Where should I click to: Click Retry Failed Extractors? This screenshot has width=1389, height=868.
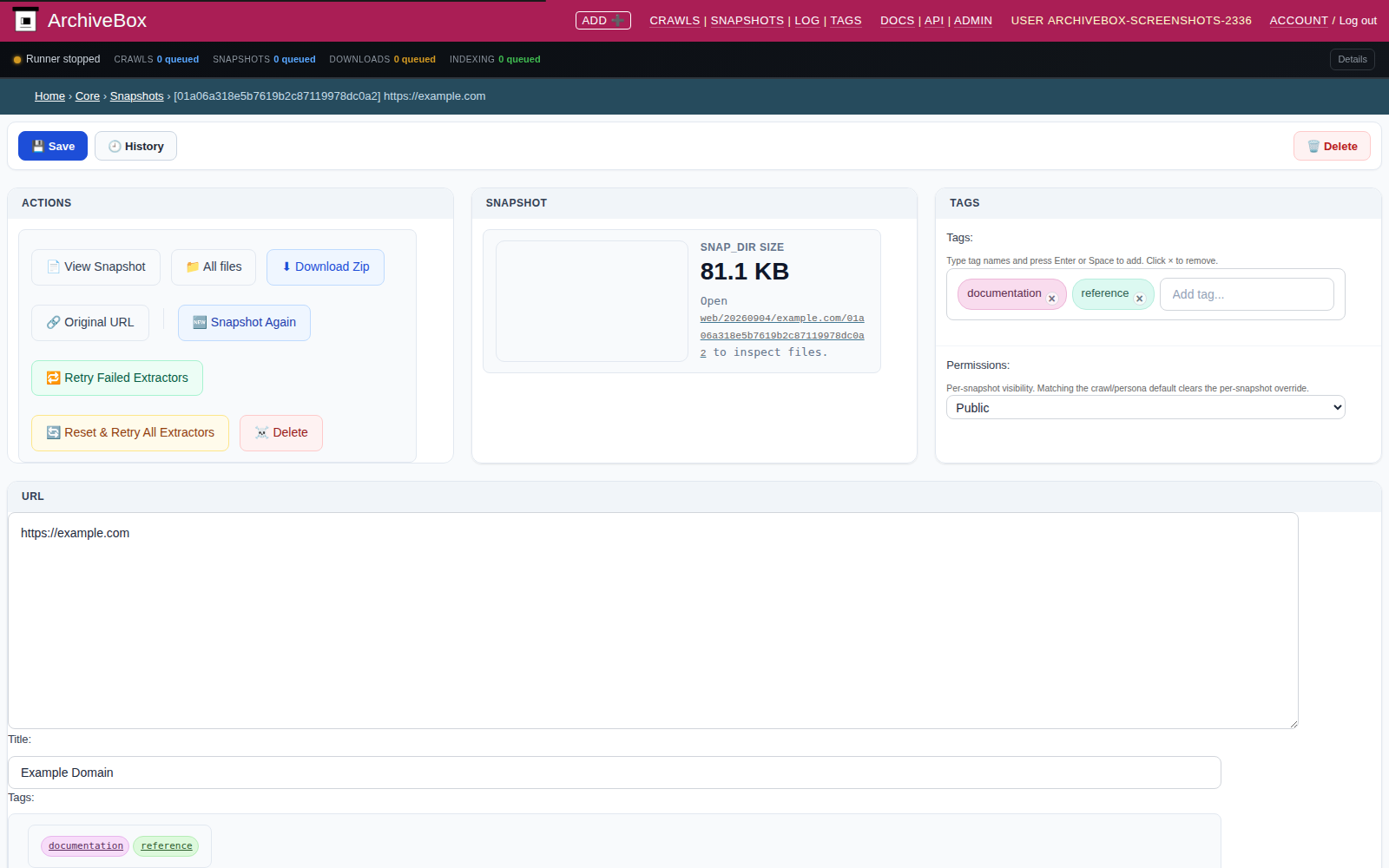[117, 378]
